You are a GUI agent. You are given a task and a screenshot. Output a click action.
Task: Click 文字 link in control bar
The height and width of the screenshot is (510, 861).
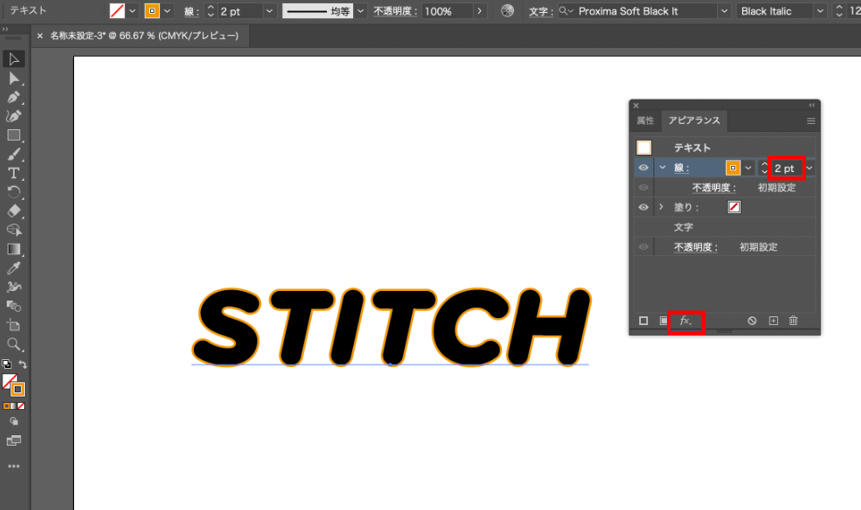pyautogui.click(x=540, y=12)
